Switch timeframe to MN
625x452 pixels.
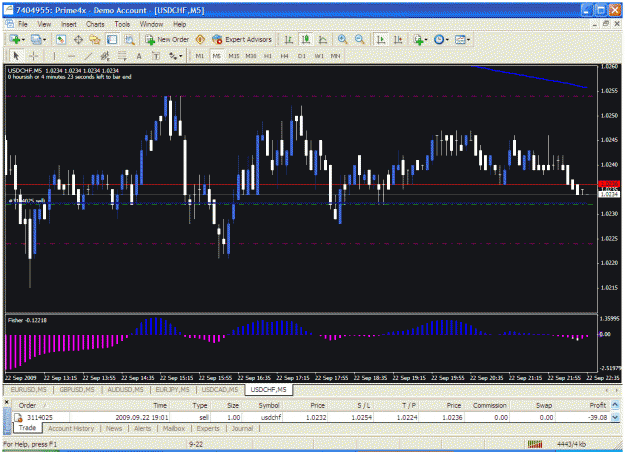point(335,56)
